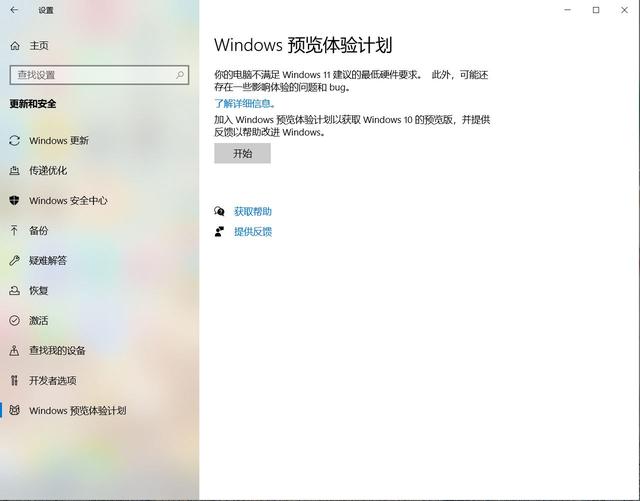Click the search magnifier icon
Image resolution: width=640 pixels, height=501 pixels.
(180, 75)
